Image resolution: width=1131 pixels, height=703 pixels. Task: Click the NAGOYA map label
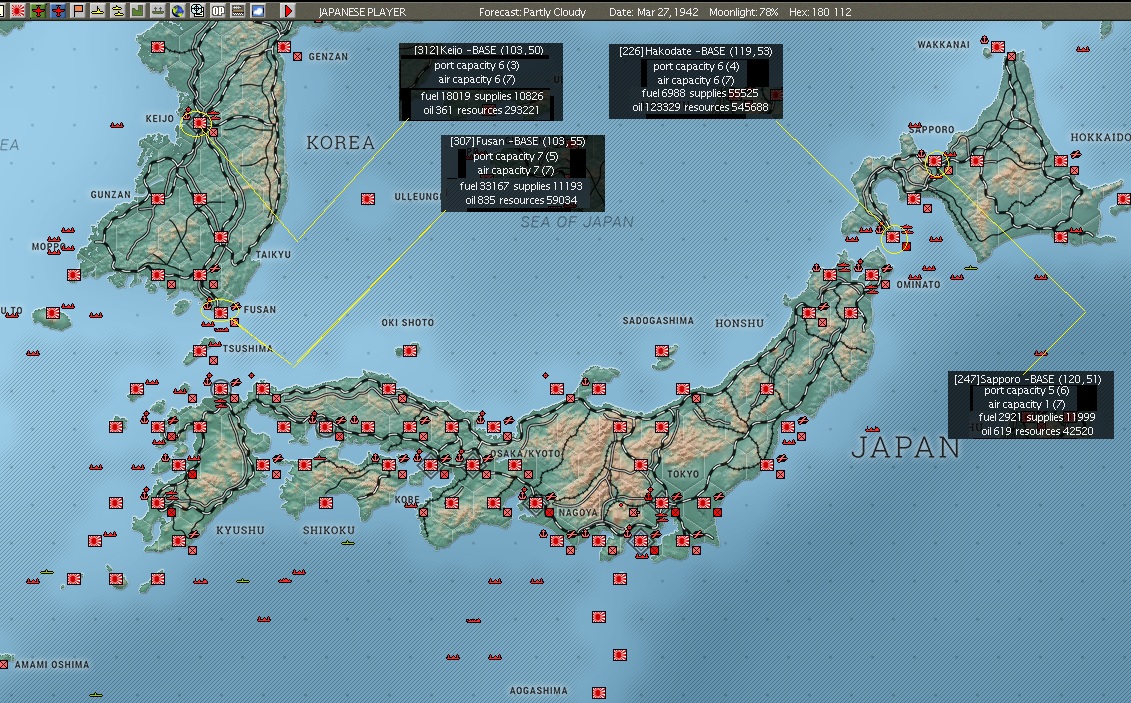(578, 513)
